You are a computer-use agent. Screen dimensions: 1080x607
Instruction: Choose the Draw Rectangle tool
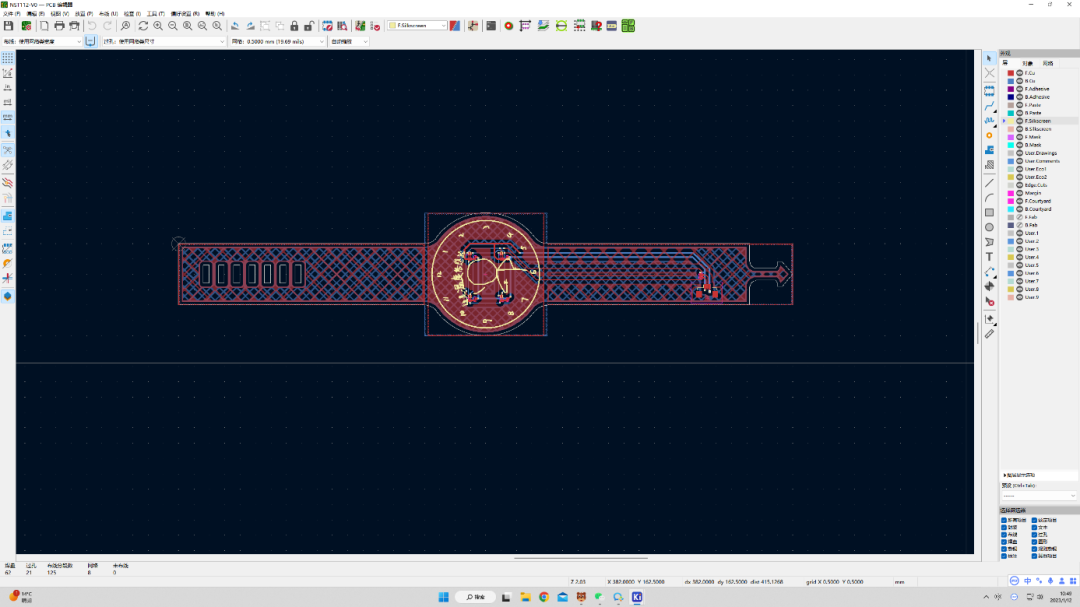point(989,212)
